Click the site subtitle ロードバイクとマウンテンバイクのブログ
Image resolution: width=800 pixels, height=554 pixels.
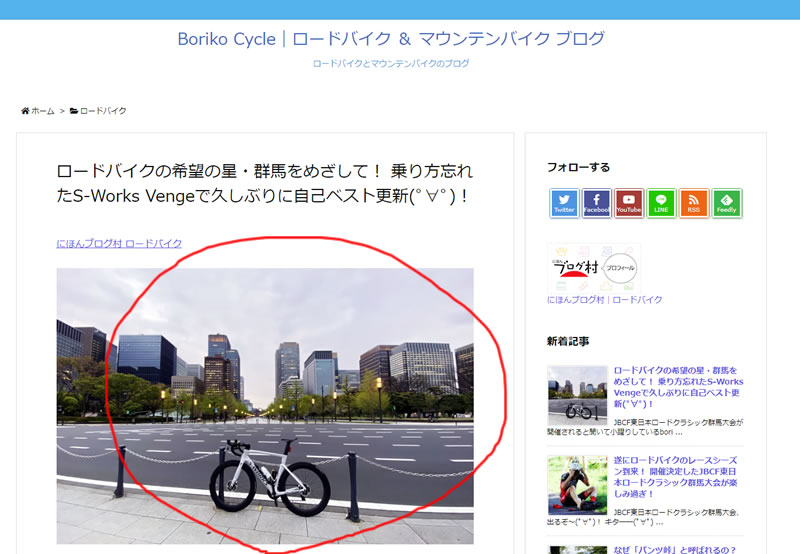[391, 64]
